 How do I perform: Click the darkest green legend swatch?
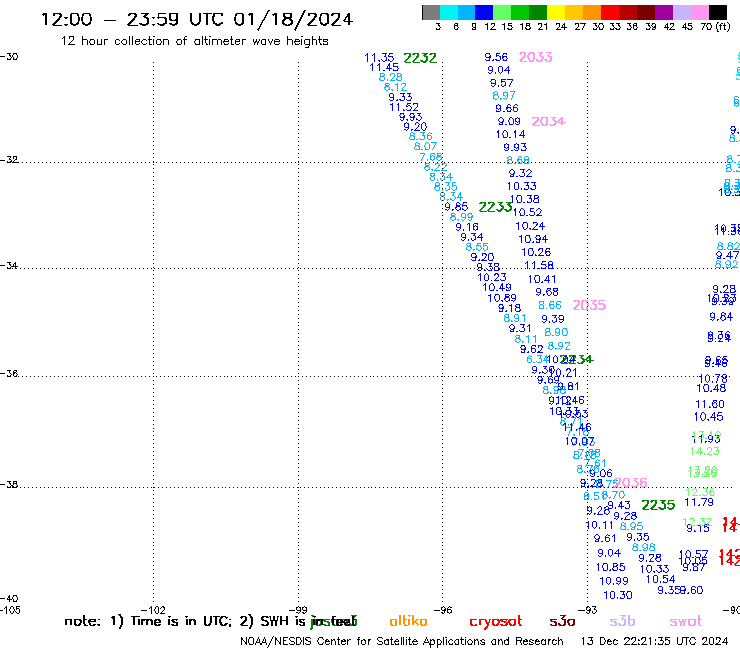coord(538,12)
